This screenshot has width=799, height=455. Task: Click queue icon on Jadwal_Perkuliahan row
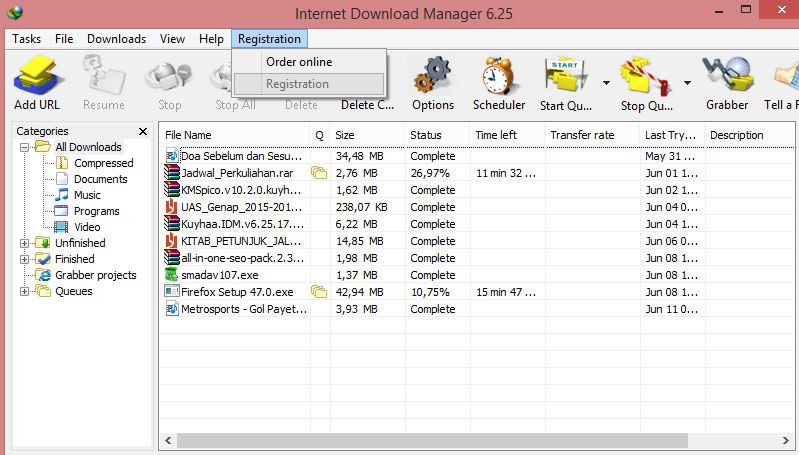tap(319, 173)
